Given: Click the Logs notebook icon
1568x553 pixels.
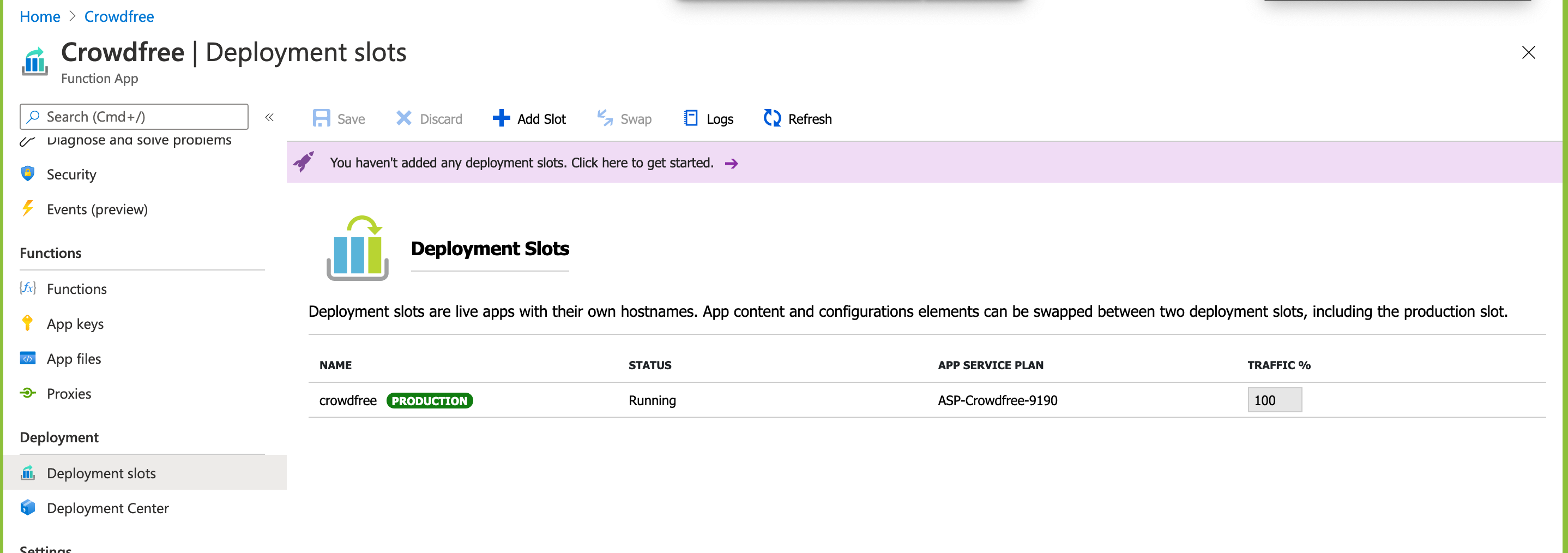Looking at the screenshot, I should 691,118.
